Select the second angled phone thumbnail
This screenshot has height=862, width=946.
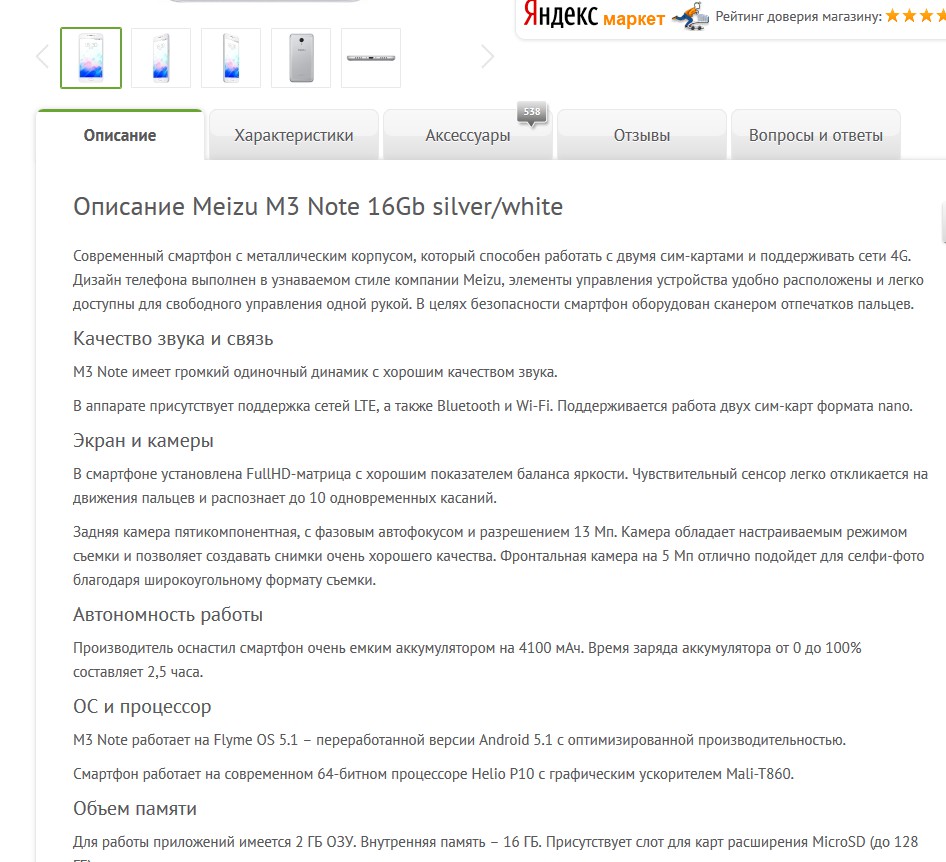coord(161,58)
